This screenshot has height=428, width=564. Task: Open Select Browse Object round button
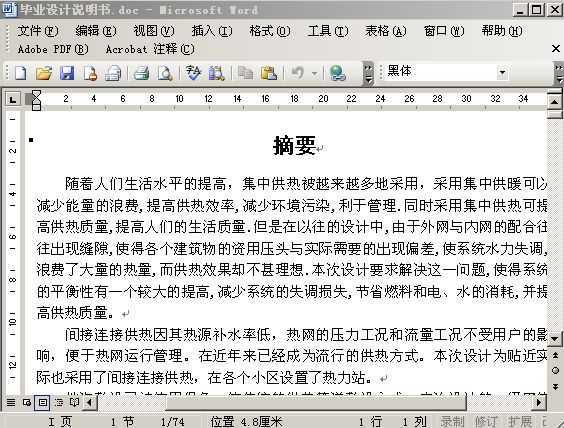coord(555,370)
